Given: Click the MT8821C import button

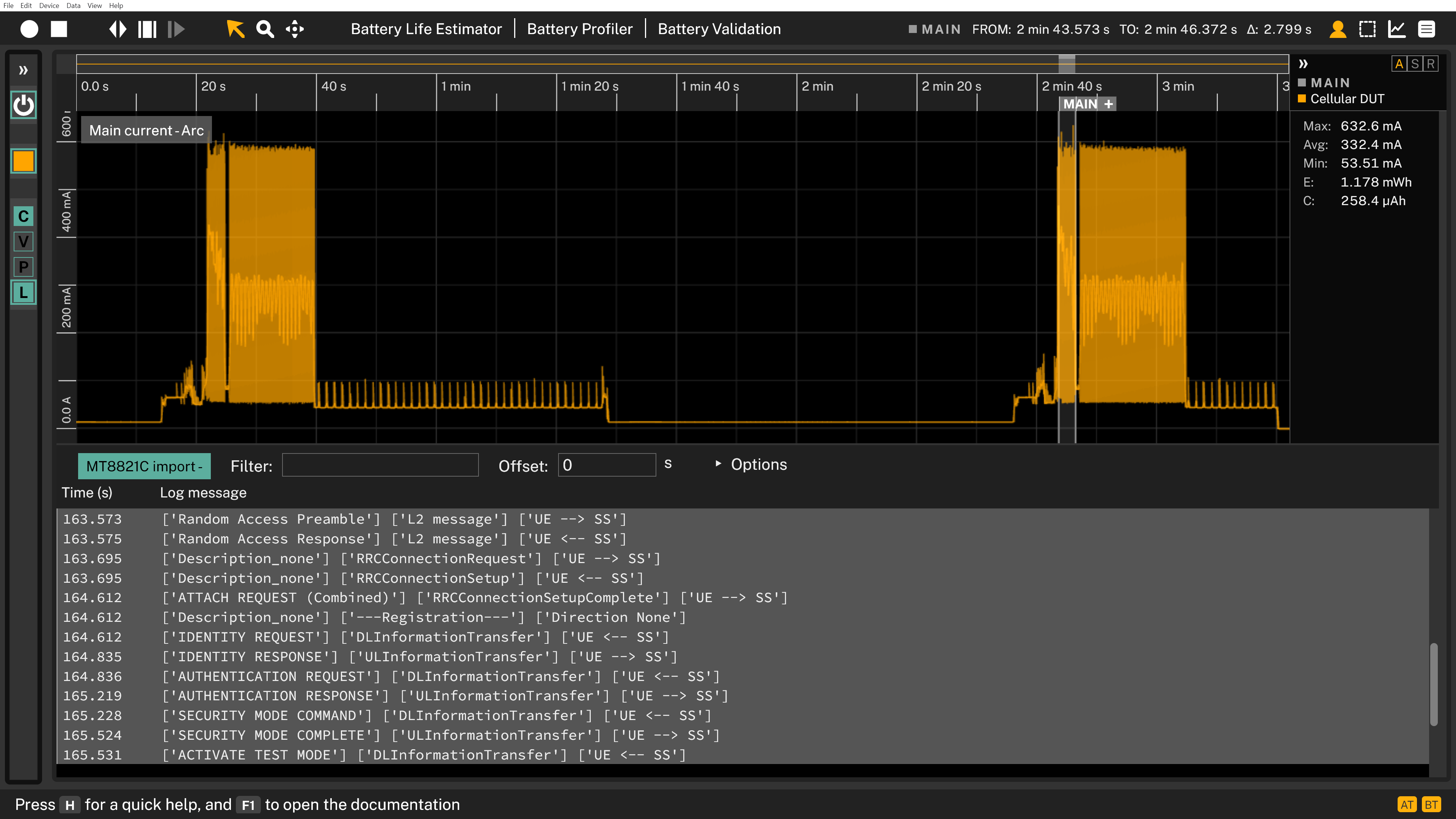Looking at the screenshot, I should click(144, 466).
